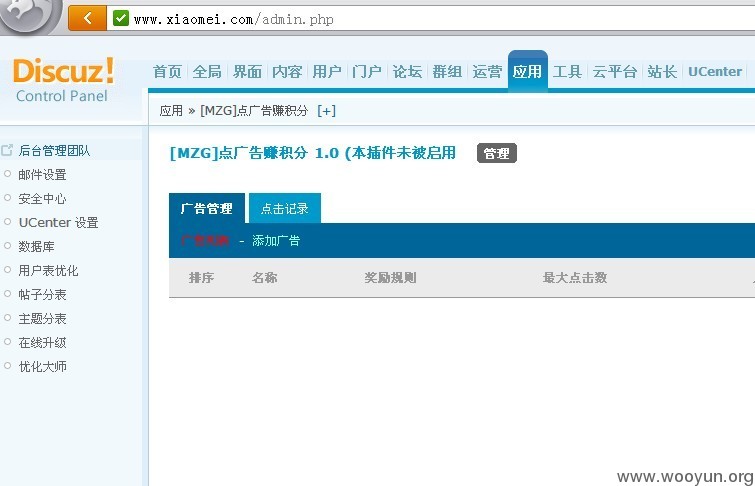This screenshot has height=486, width=755.
Task: Click the 排序 column header
Action: point(201,277)
